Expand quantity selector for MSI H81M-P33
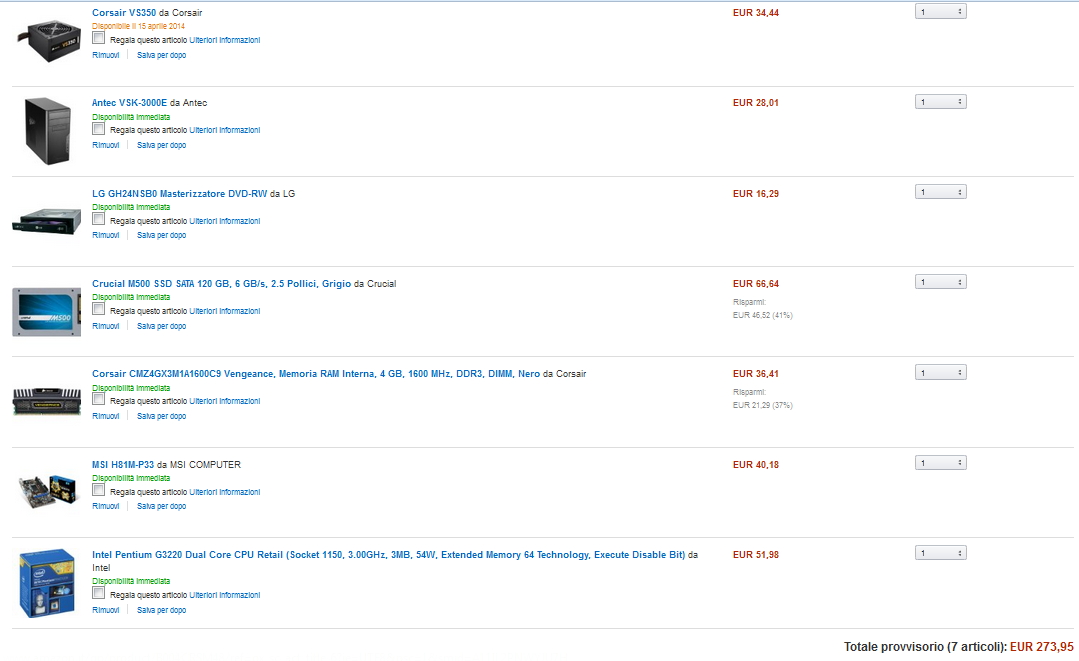 point(941,463)
